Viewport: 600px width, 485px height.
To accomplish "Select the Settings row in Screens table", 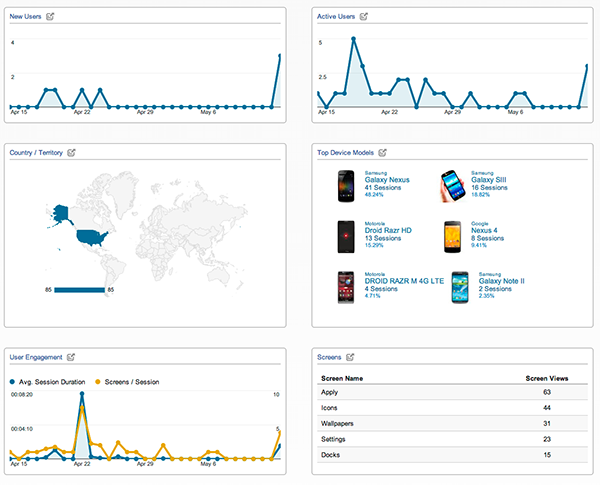I will (452, 439).
